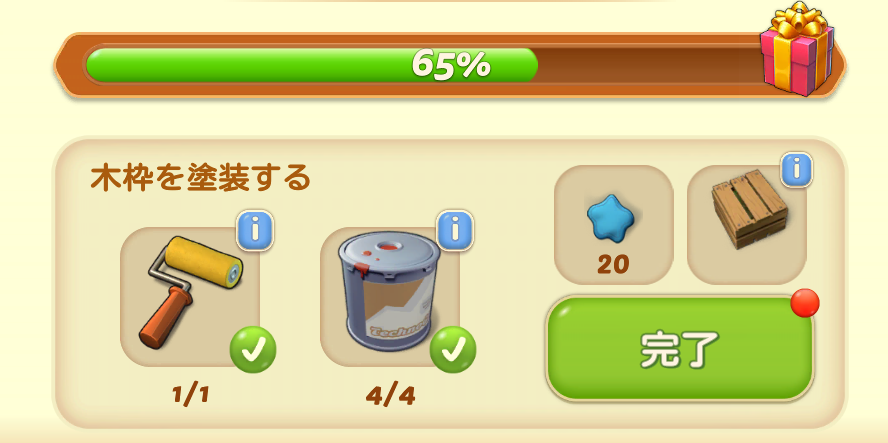Click the green checkmark on paint roller
The width and height of the screenshot is (888, 443).
click(253, 350)
